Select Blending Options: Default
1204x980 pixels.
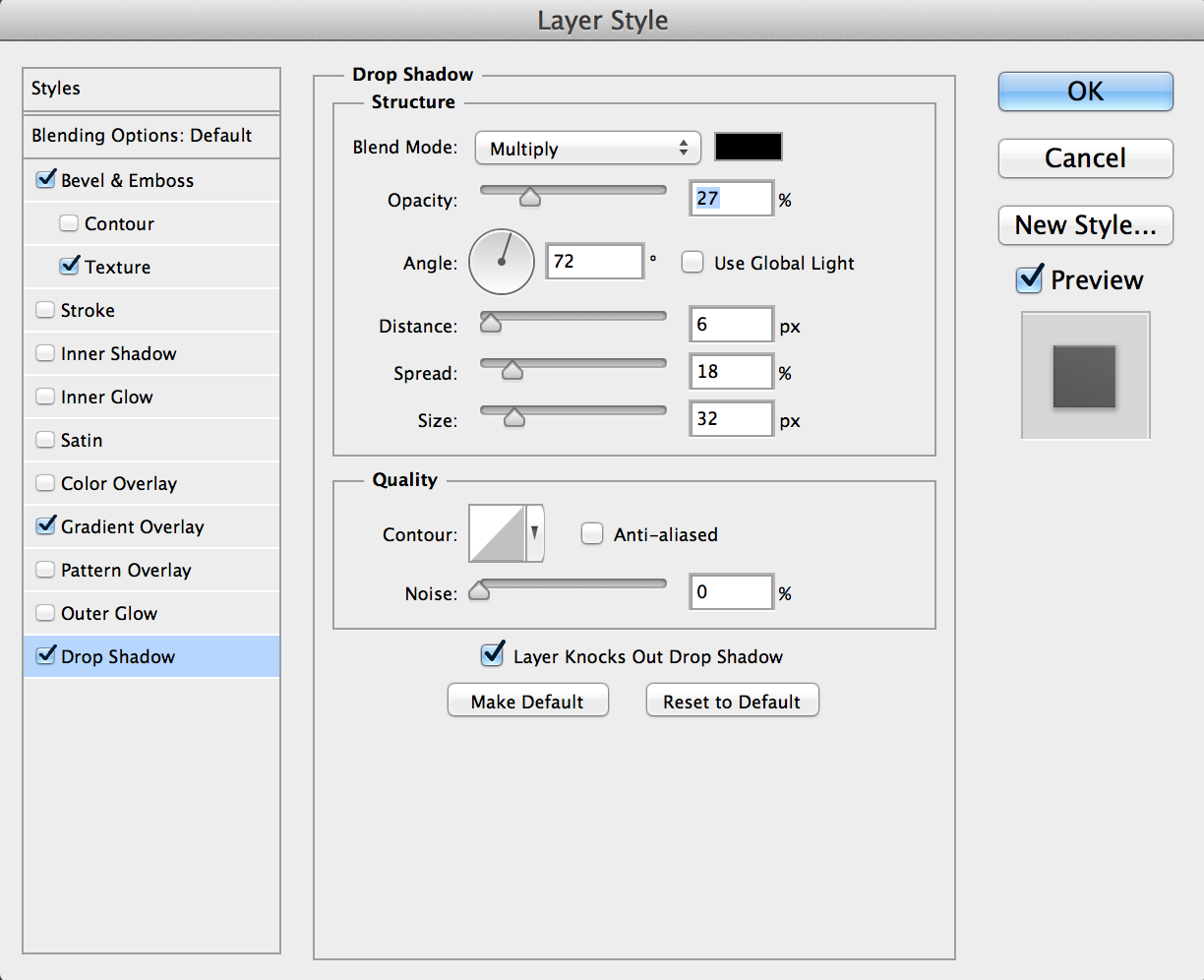tap(142, 136)
